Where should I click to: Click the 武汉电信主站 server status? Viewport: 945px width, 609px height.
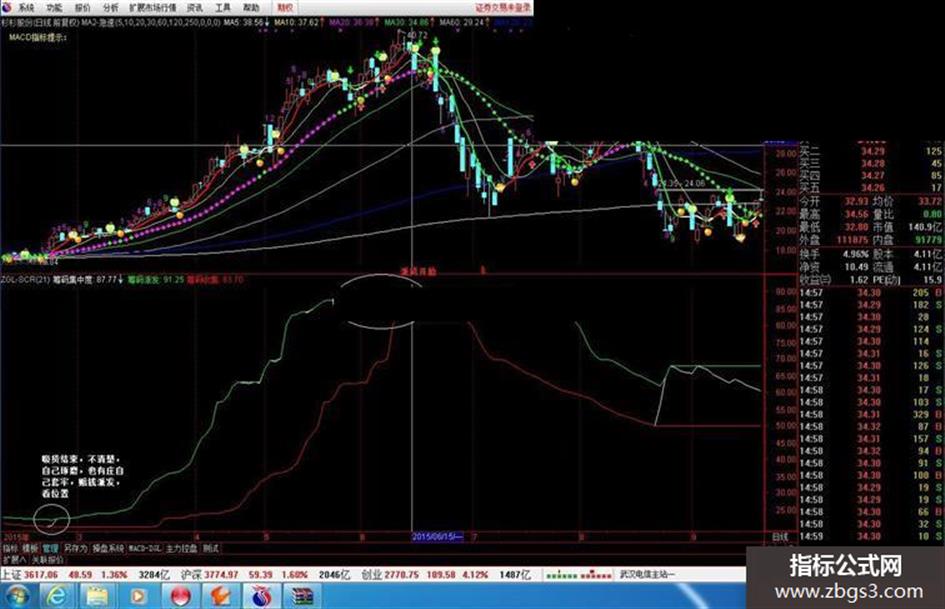point(647,575)
